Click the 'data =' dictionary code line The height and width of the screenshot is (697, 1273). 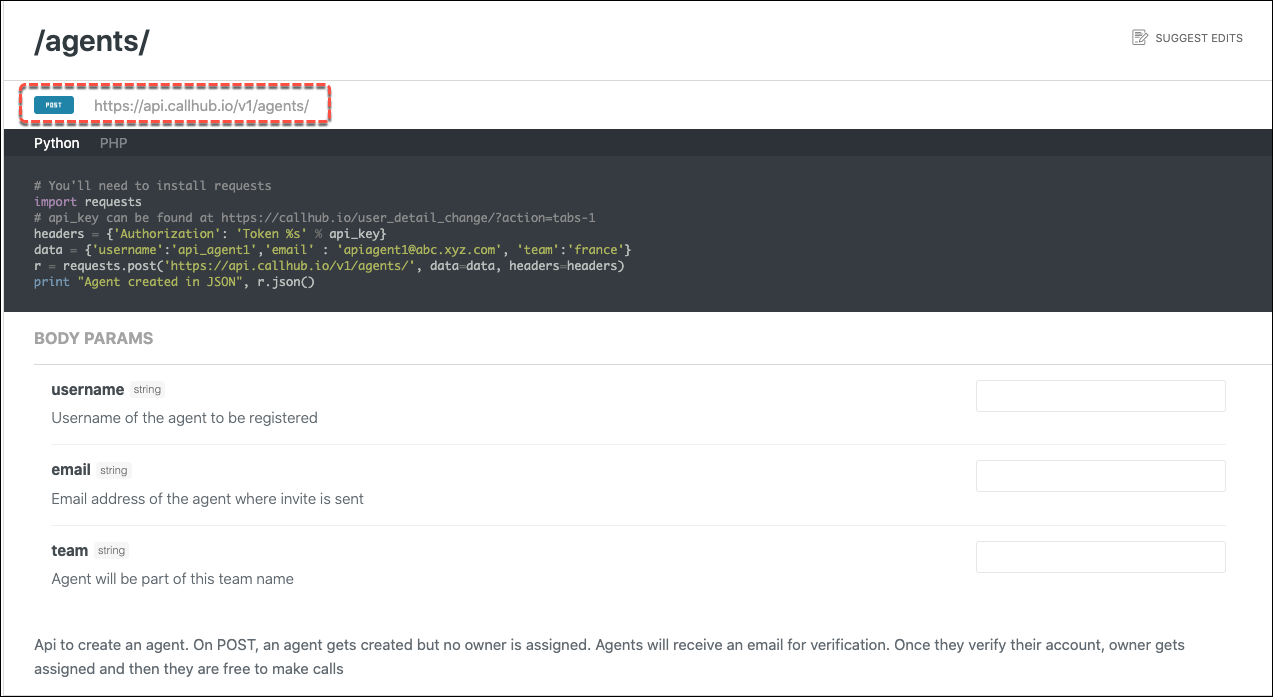pos(333,250)
